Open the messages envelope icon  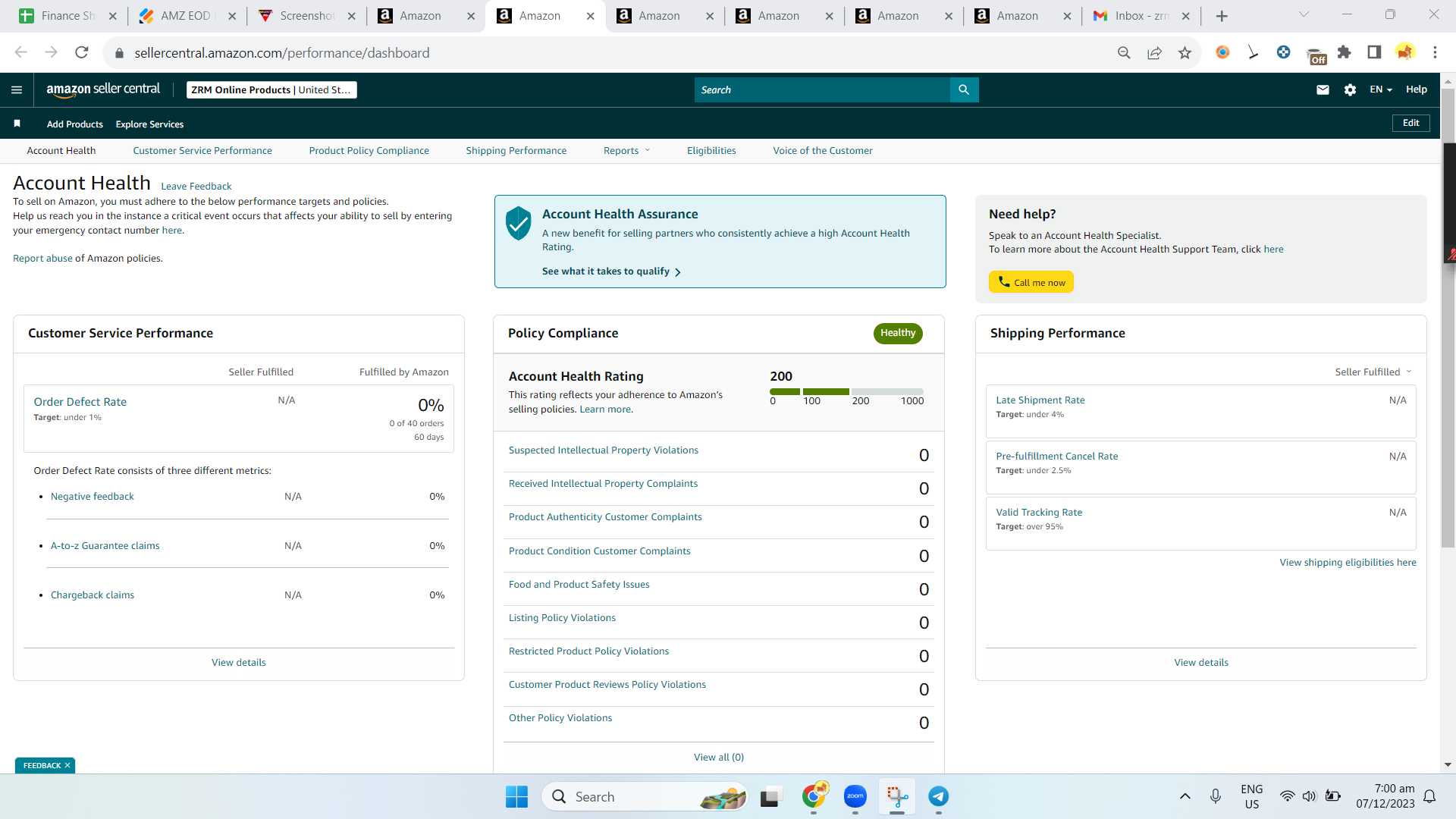(x=1323, y=89)
